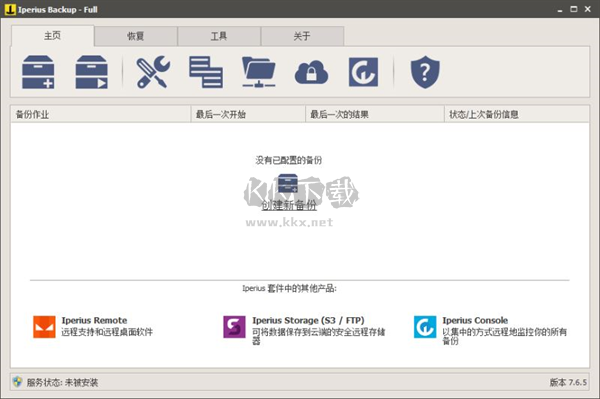Click the 创建新备份 link

point(289,205)
